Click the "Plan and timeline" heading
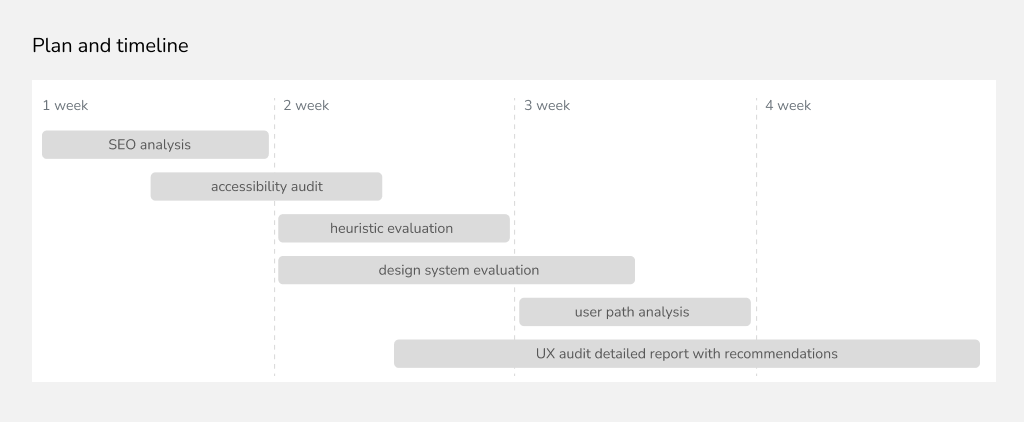The width and height of the screenshot is (1024, 422). pyautogui.click(x=110, y=46)
